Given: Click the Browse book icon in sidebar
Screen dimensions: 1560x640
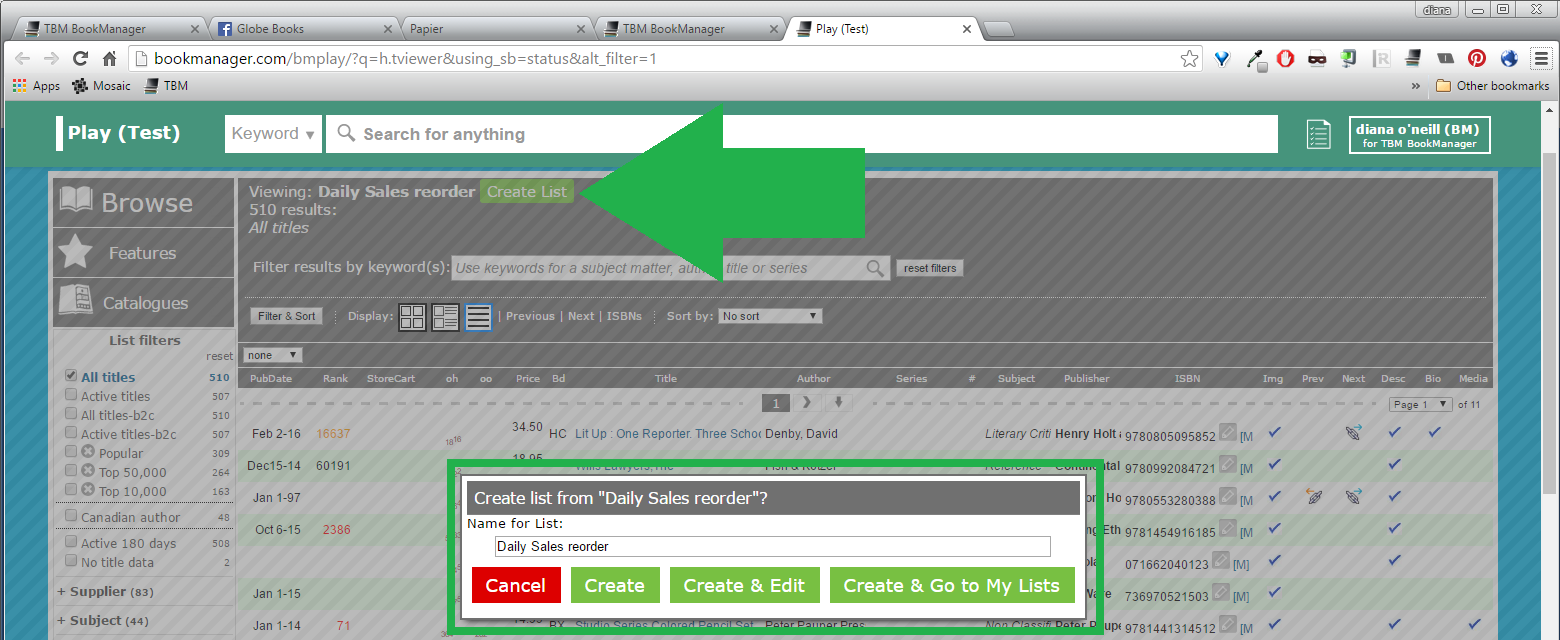Looking at the screenshot, I should coord(77,201).
